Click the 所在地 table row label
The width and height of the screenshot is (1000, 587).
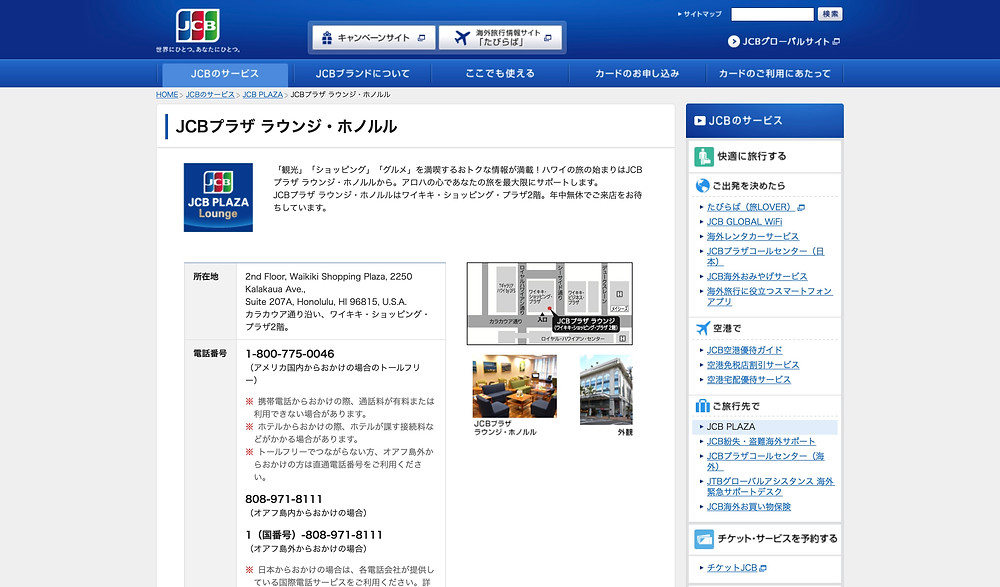(205, 277)
